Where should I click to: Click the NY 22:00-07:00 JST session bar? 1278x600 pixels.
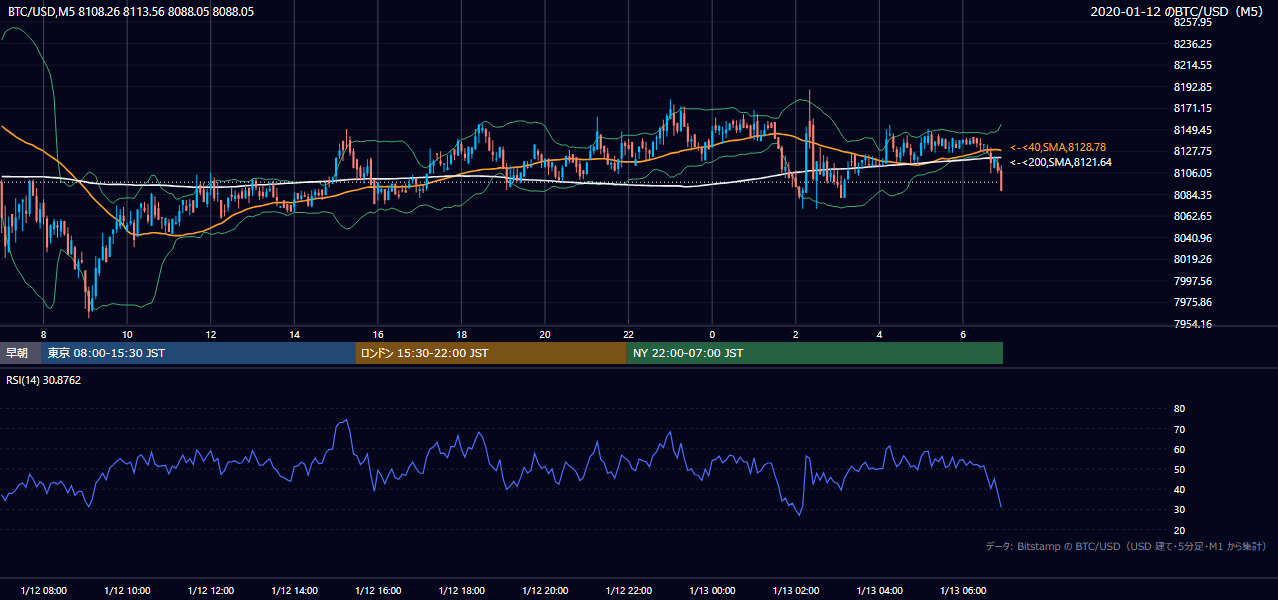(815, 353)
